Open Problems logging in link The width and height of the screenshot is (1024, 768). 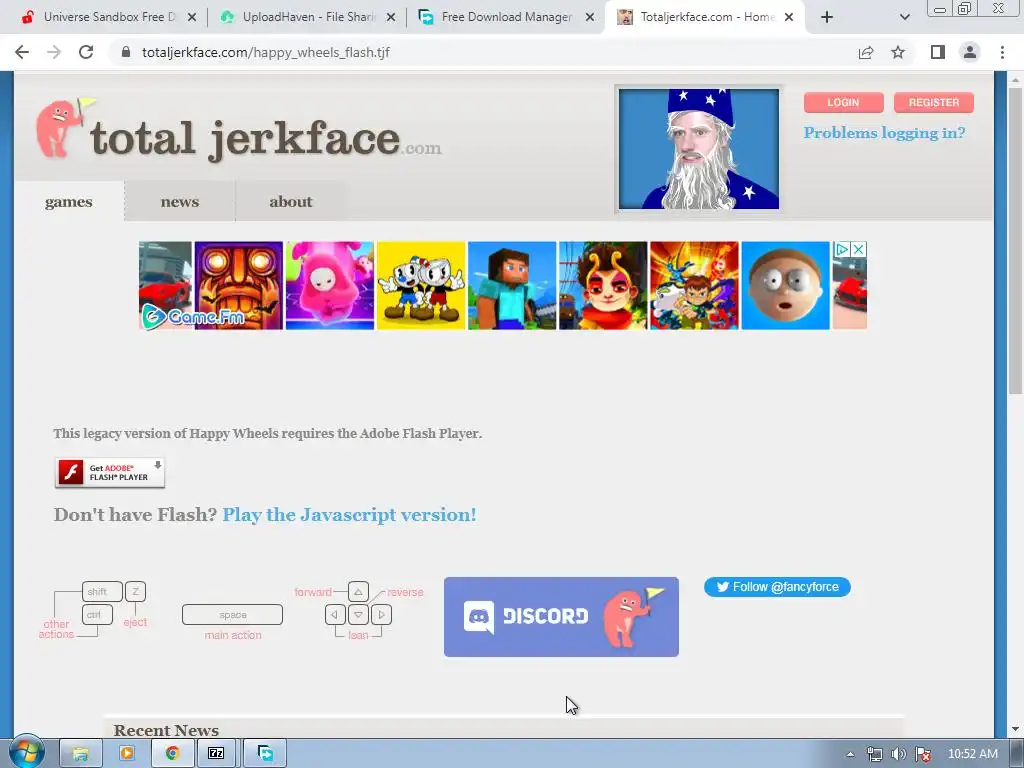(x=884, y=133)
